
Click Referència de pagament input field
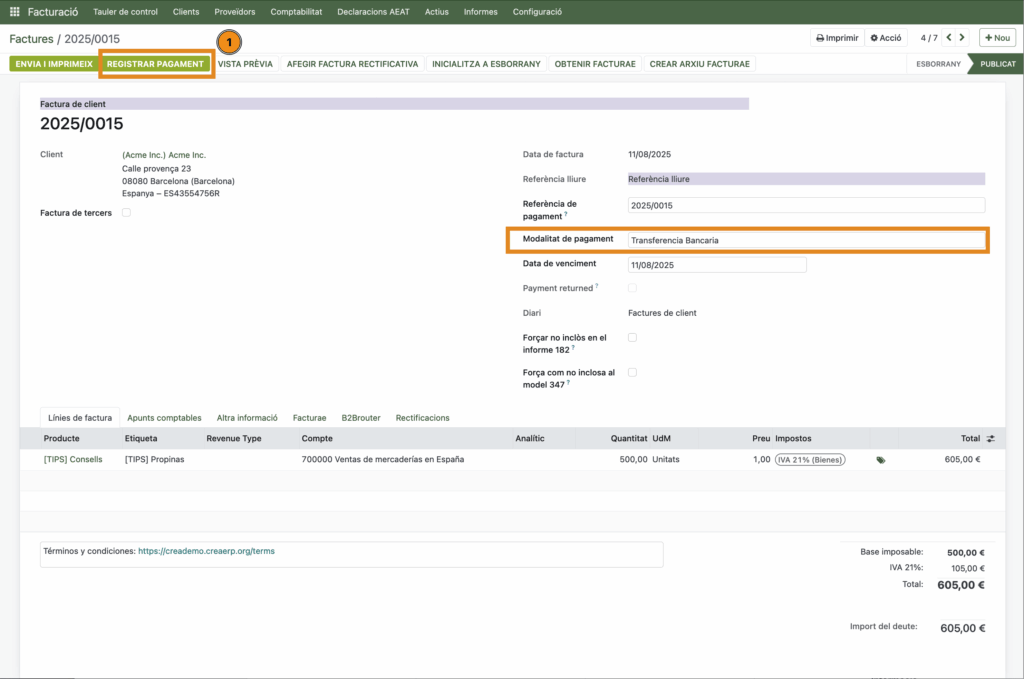[805, 205]
